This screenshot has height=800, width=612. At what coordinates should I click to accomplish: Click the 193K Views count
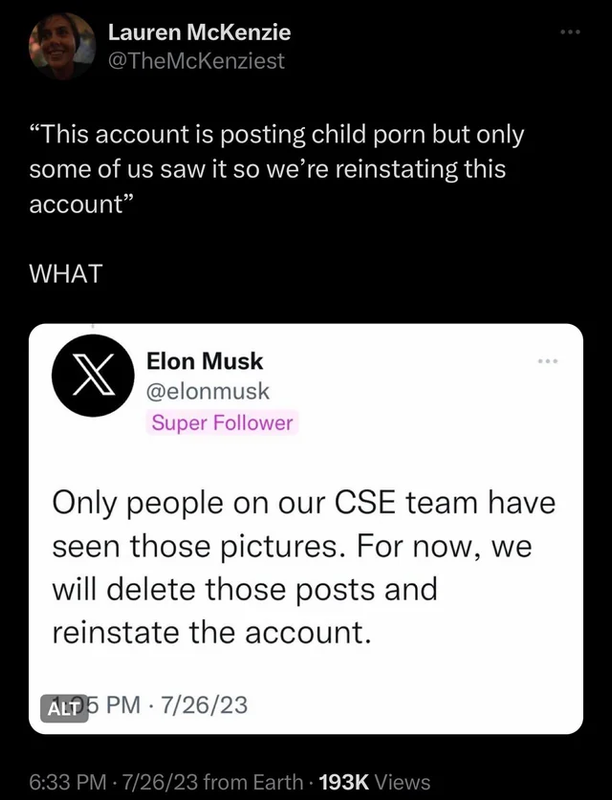tap(374, 782)
